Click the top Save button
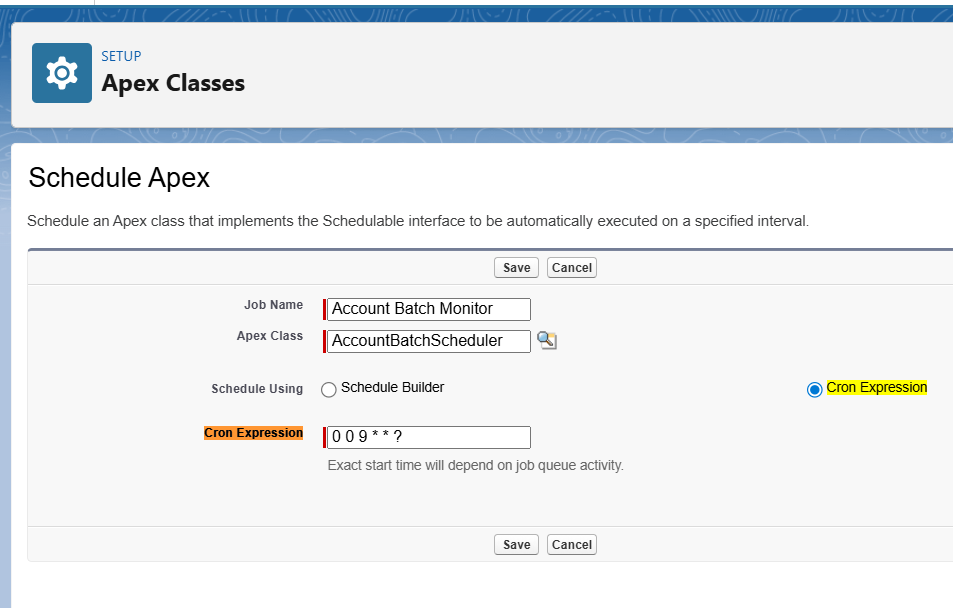 coord(516,267)
